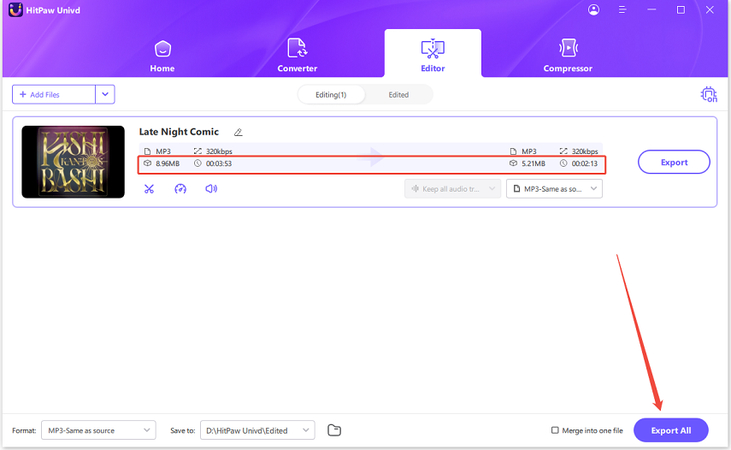The width and height of the screenshot is (731, 450).
Task: Click the Late Night Comic title
Action: click(x=179, y=132)
